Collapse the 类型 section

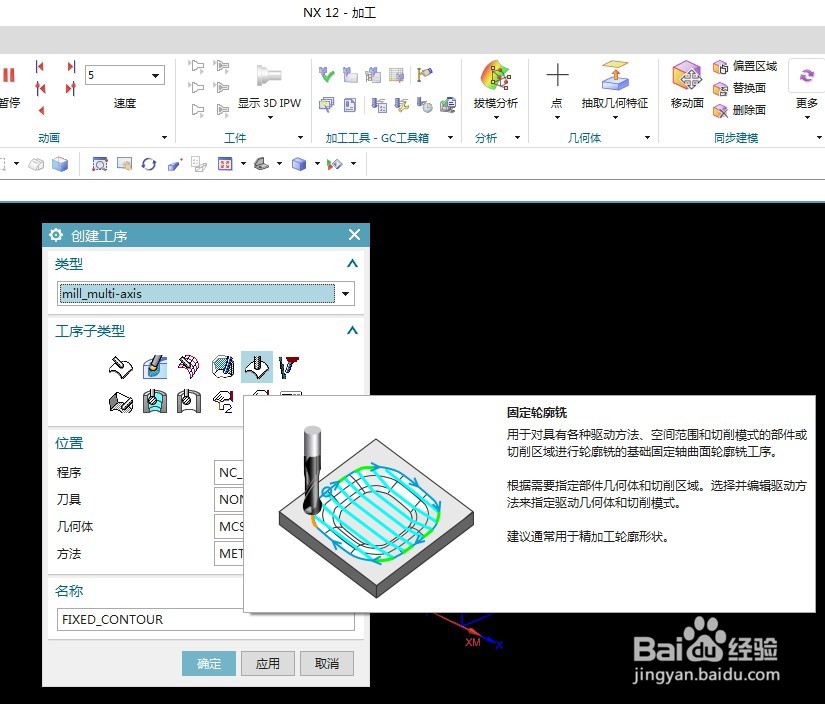coord(352,264)
